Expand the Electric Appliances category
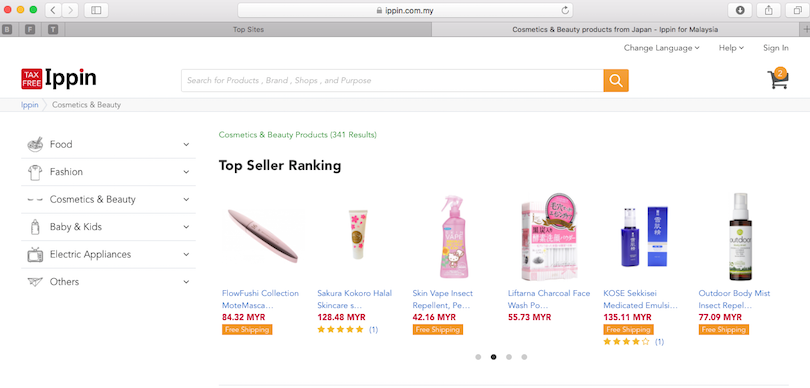The image size is (810, 388). (108, 255)
